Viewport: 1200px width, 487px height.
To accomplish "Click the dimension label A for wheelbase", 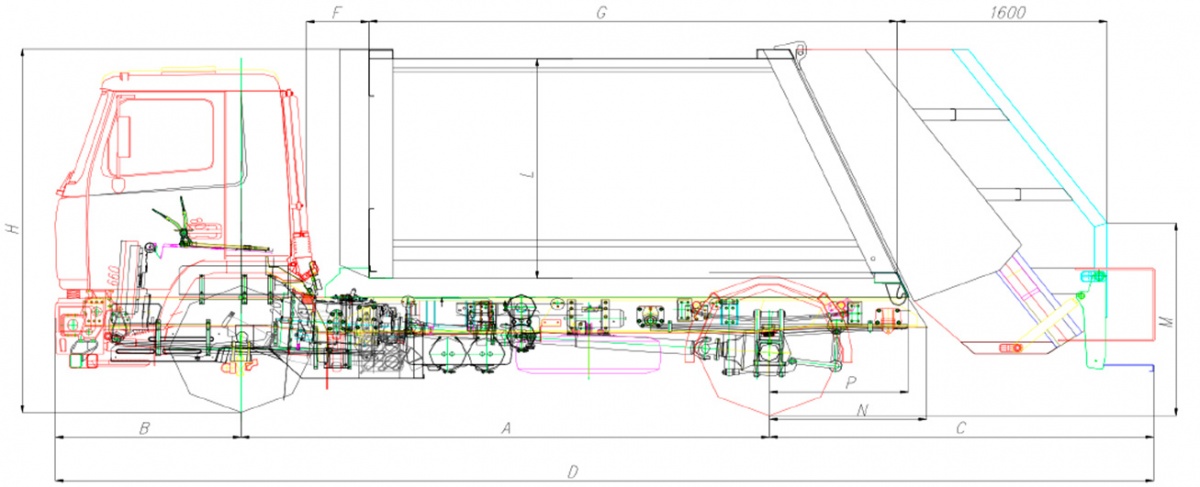I will 506,428.
